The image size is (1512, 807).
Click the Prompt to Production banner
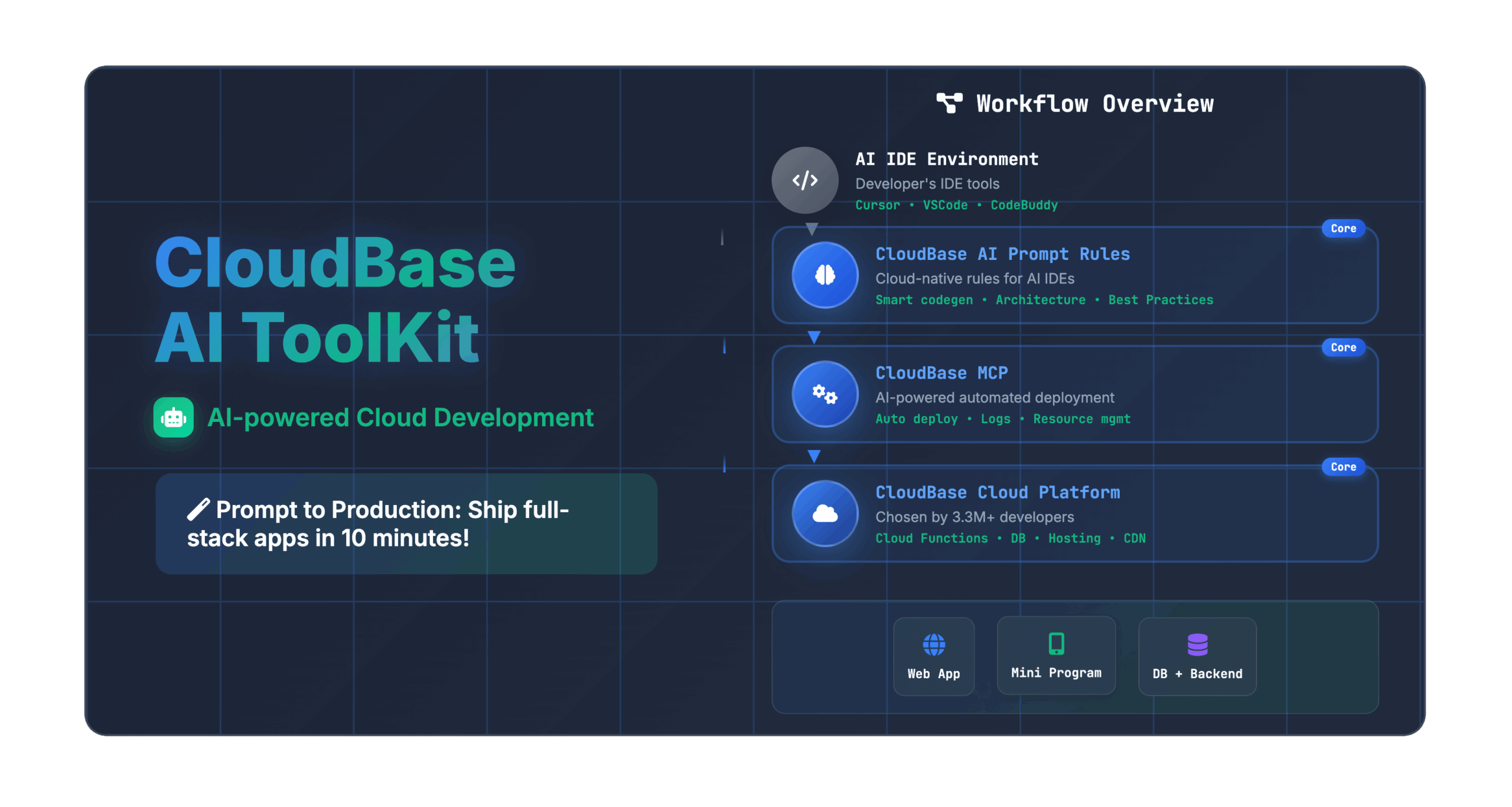coord(406,523)
